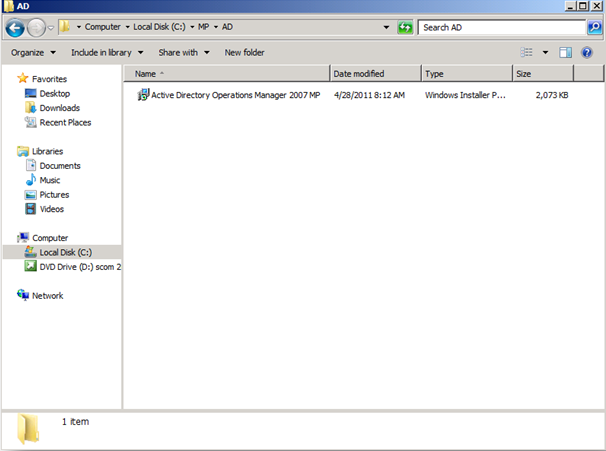Click the folder icon in address bar
606x451 pixels.
pos(65,27)
